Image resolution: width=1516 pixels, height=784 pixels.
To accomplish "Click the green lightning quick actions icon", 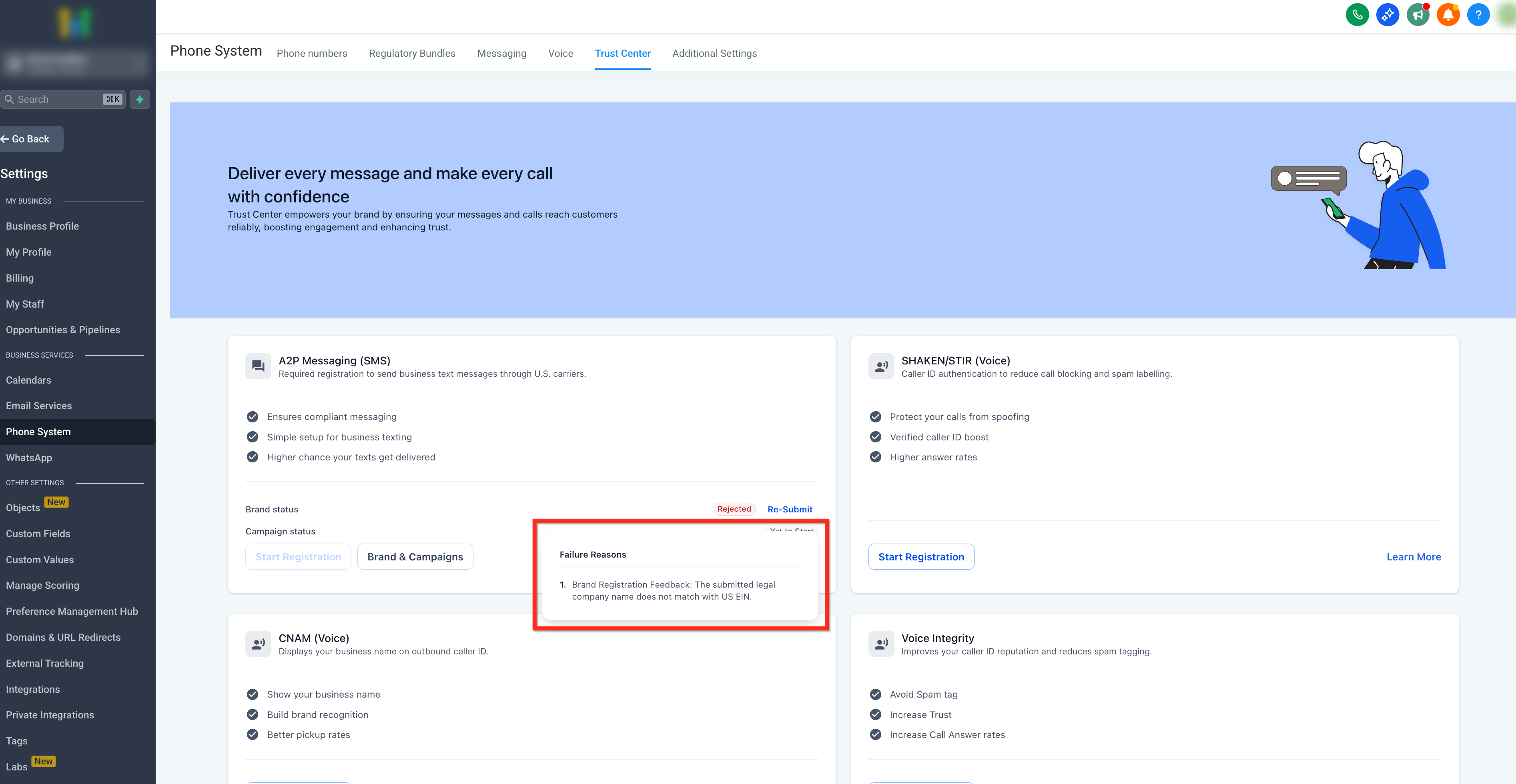I will pyautogui.click(x=140, y=99).
